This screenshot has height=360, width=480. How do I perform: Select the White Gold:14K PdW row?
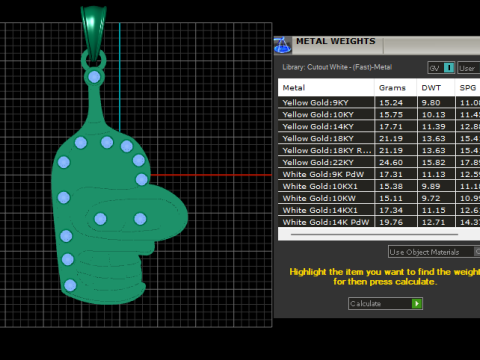coord(379,222)
